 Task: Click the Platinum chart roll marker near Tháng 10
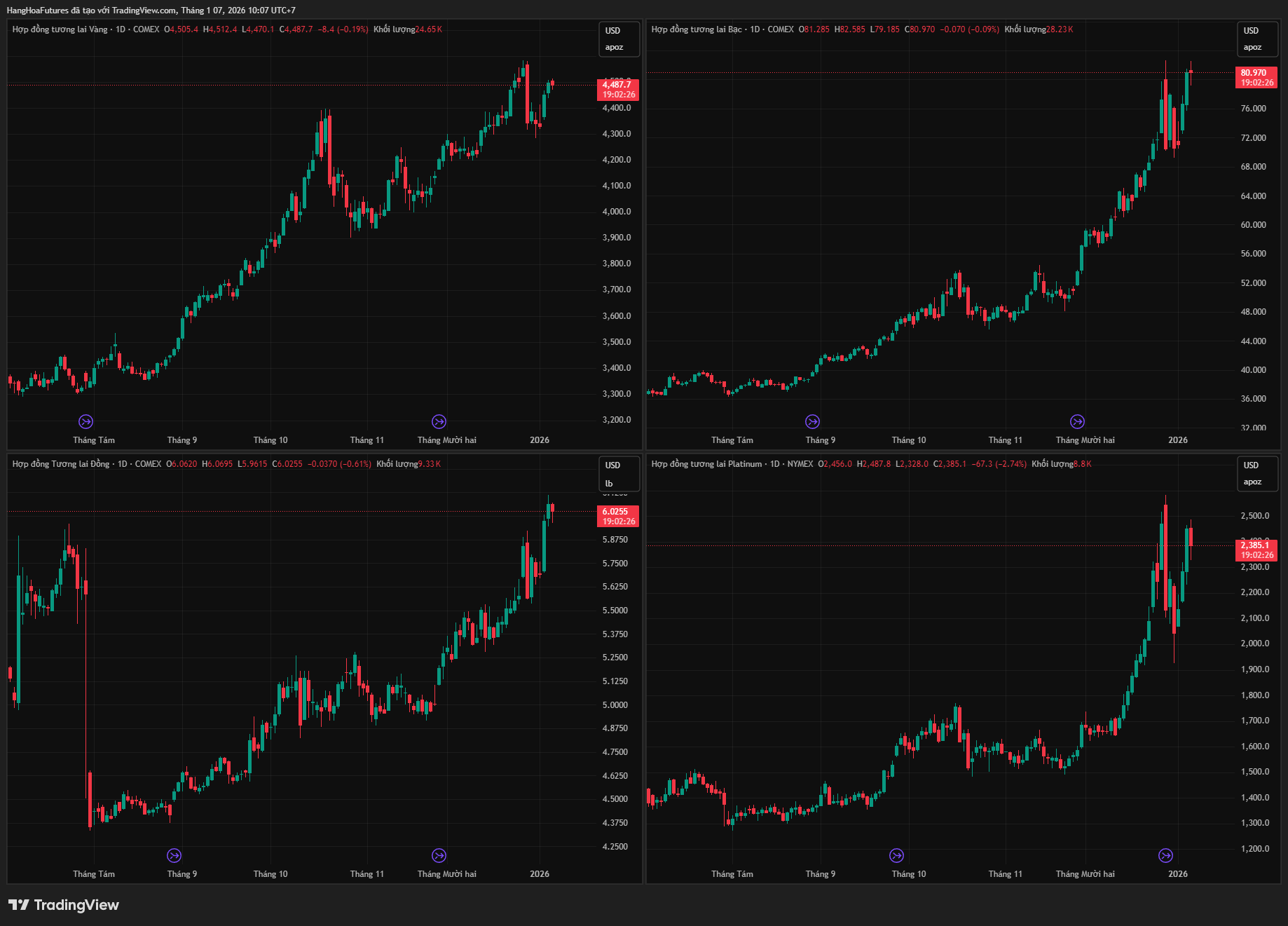(x=896, y=855)
